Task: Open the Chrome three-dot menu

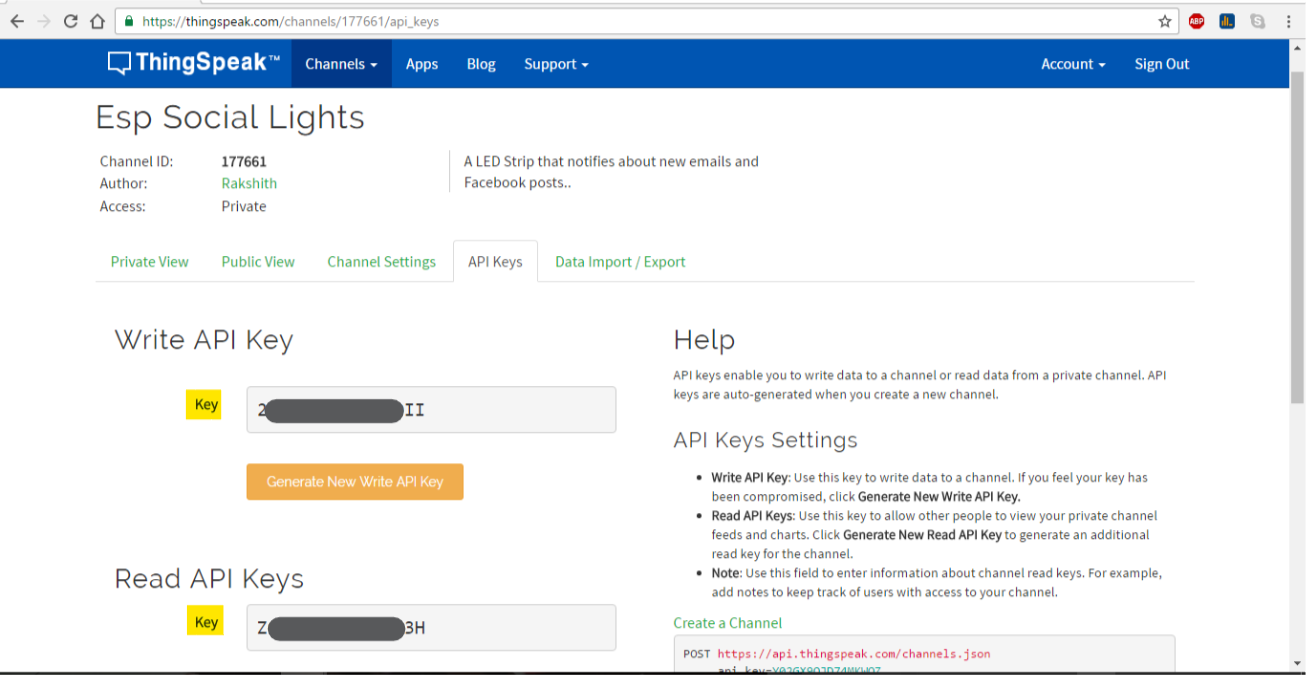Action: (1287, 21)
